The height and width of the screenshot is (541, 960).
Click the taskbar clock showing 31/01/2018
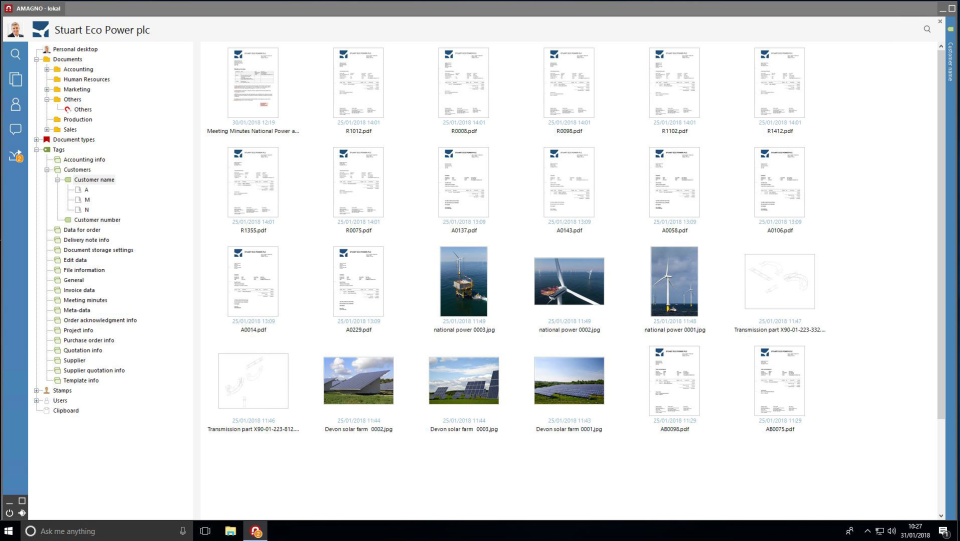click(915, 531)
